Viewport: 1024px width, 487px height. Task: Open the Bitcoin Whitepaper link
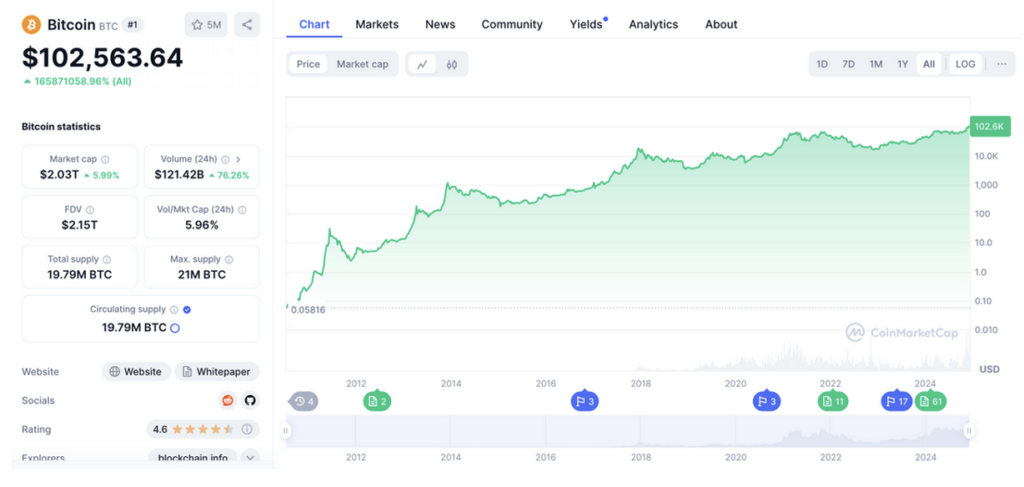[217, 372]
